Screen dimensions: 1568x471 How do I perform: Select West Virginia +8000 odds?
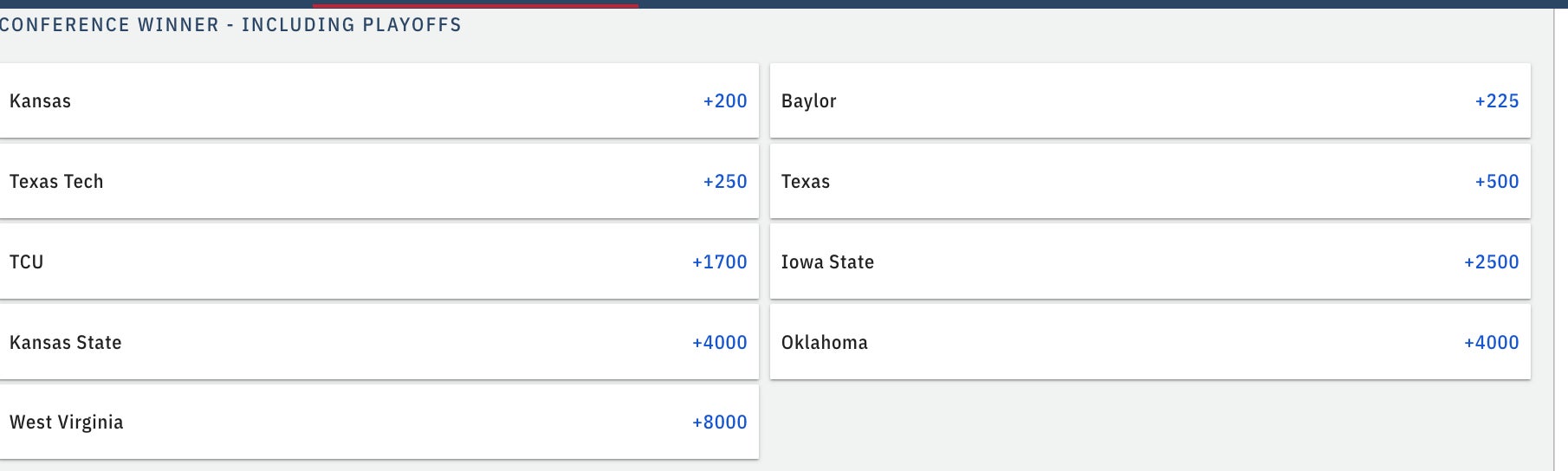(719, 423)
